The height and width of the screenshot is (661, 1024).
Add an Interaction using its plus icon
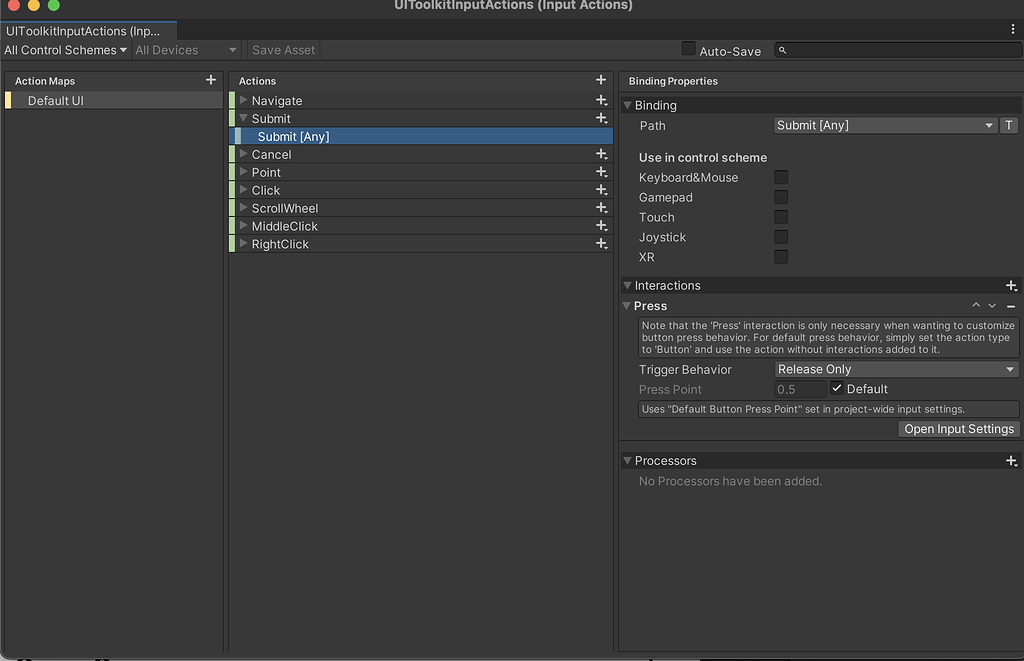coord(1011,285)
